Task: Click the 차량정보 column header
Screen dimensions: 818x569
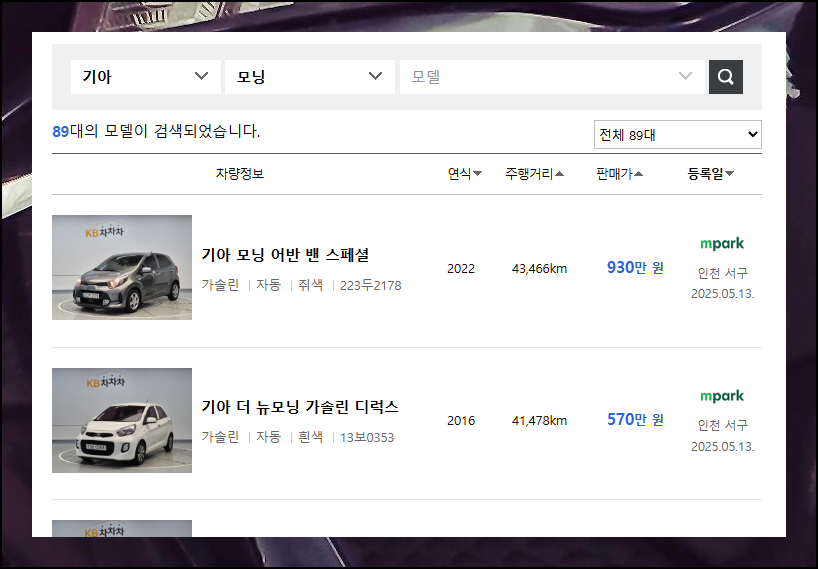Action: click(x=240, y=174)
